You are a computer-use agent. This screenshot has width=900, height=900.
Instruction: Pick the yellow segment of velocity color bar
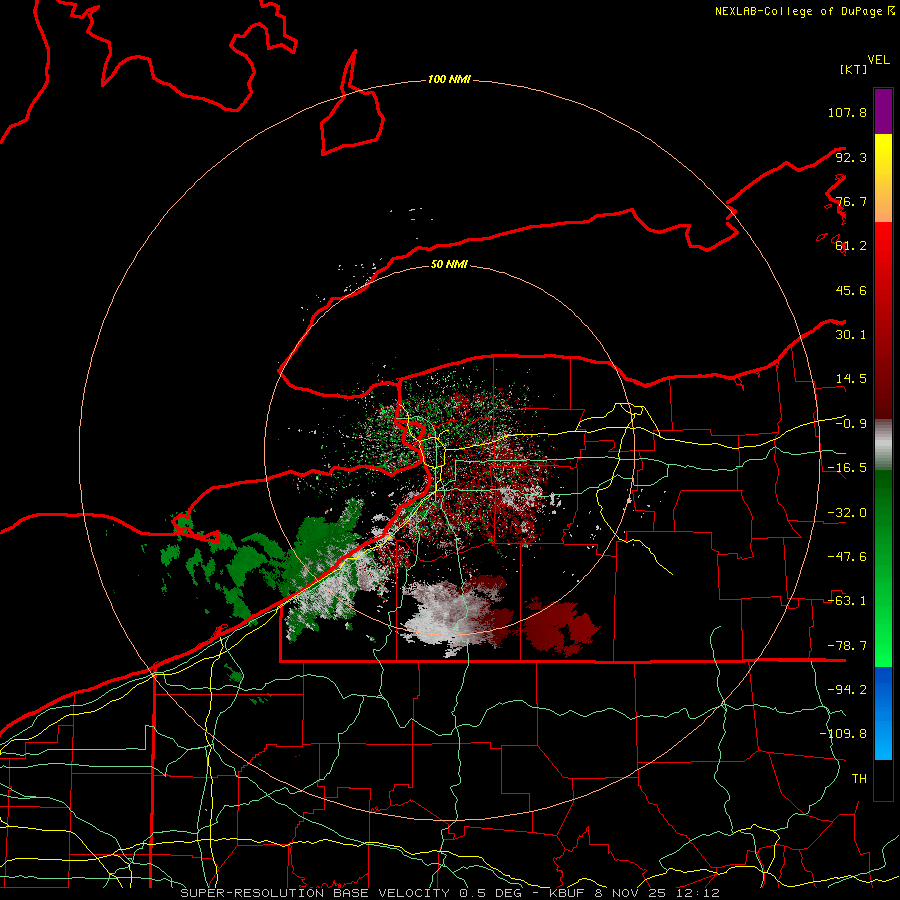pyautogui.click(x=883, y=178)
